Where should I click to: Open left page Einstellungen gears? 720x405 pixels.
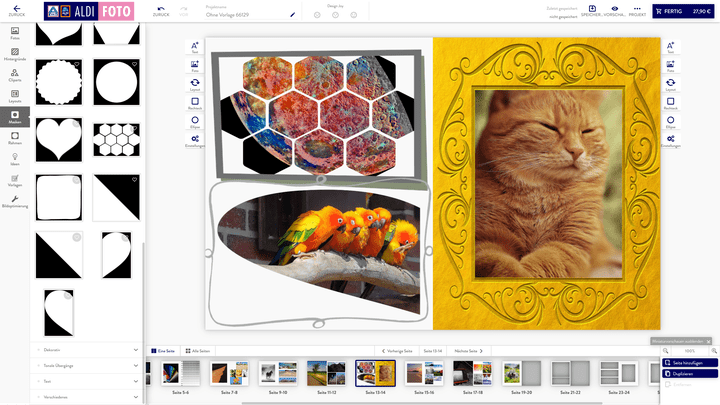point(194,142)
